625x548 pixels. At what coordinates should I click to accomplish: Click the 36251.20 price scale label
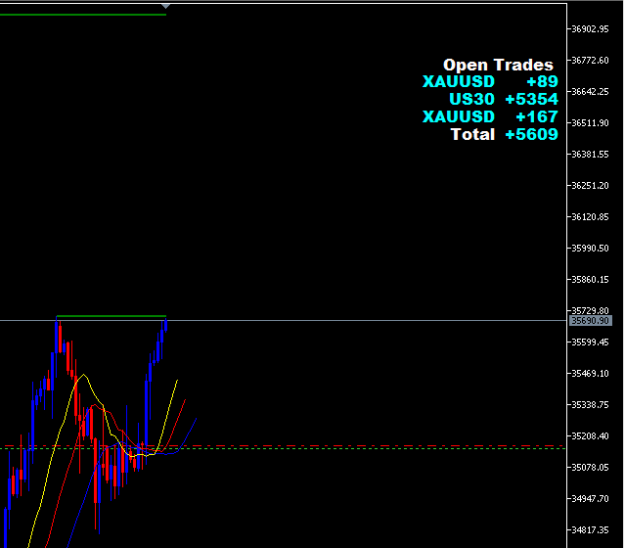pyautogui.click(x=590, y=186)
